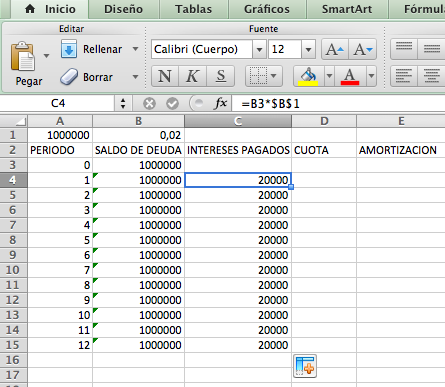Open the Calibri (Cuerpo) font name dropdown
This screenshot has height=387, width=445.
pos(259,49)
